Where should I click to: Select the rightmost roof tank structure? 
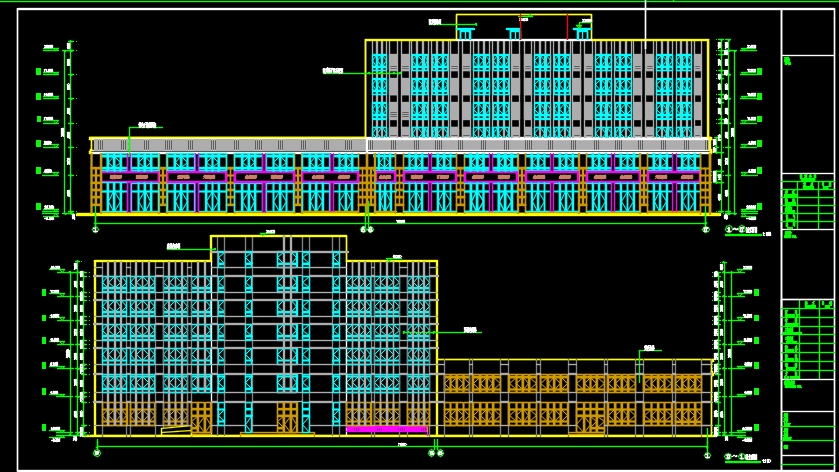coord(582,34)
